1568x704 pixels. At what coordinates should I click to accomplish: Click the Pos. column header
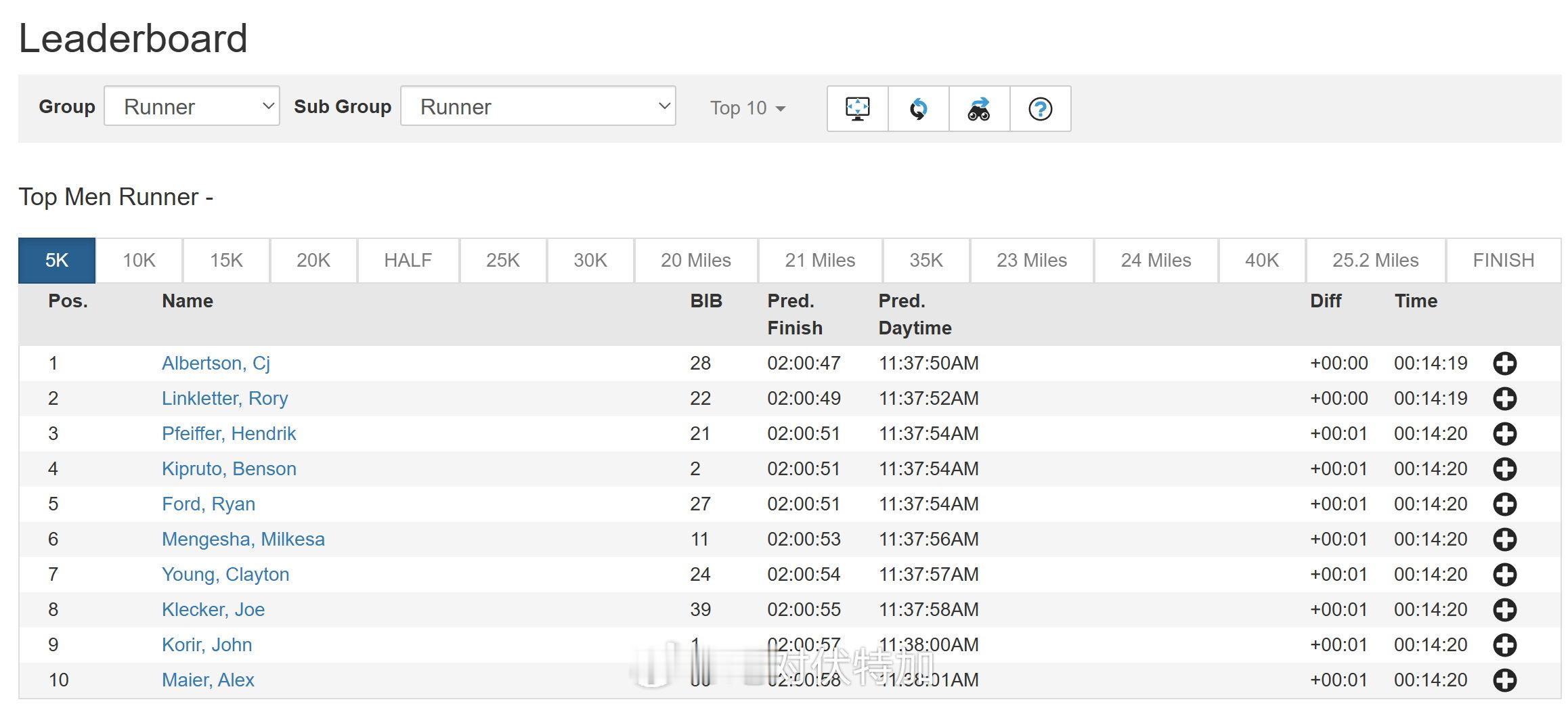68,301
